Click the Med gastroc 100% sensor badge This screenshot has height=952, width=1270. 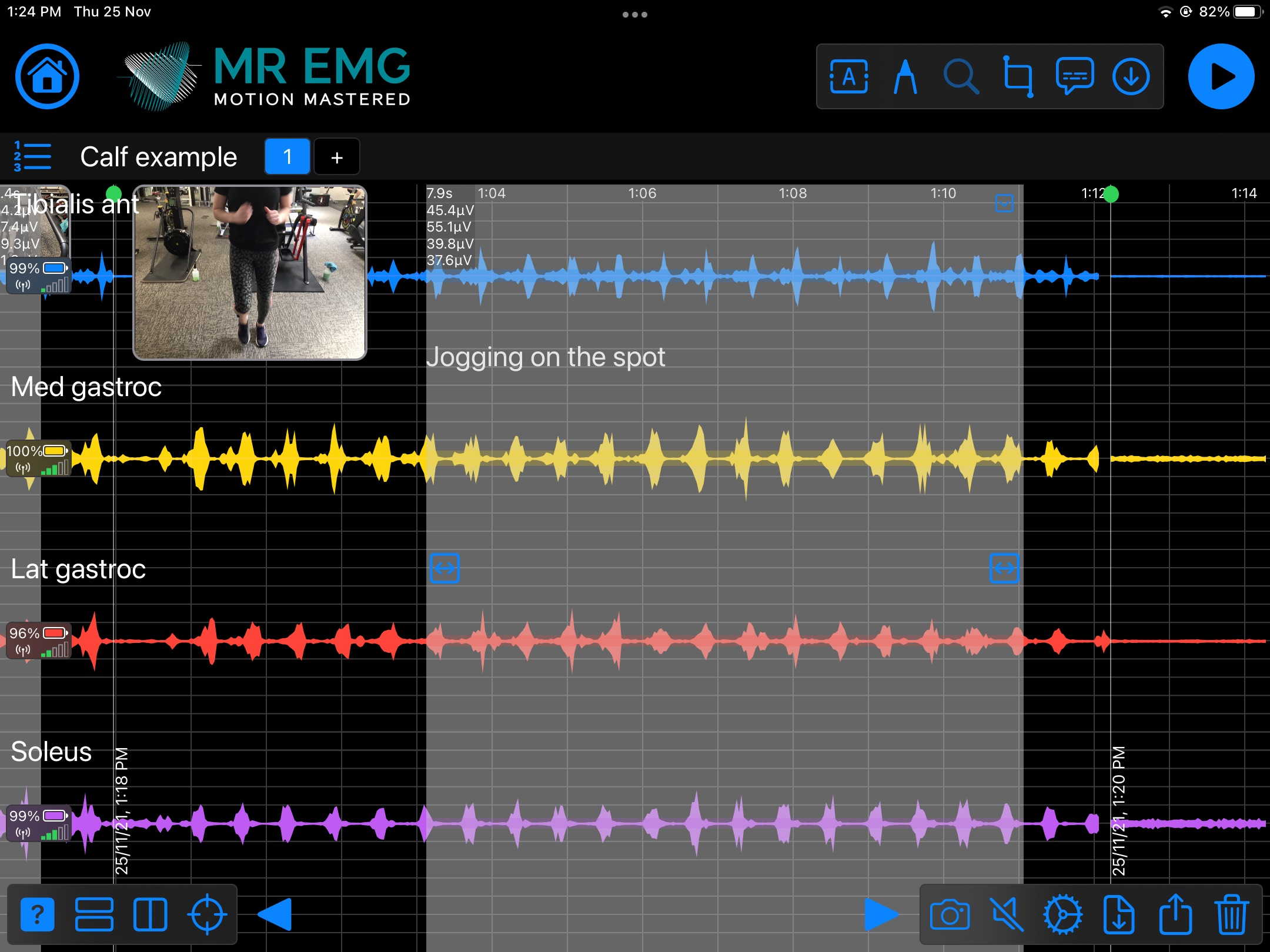coord(39,459)
